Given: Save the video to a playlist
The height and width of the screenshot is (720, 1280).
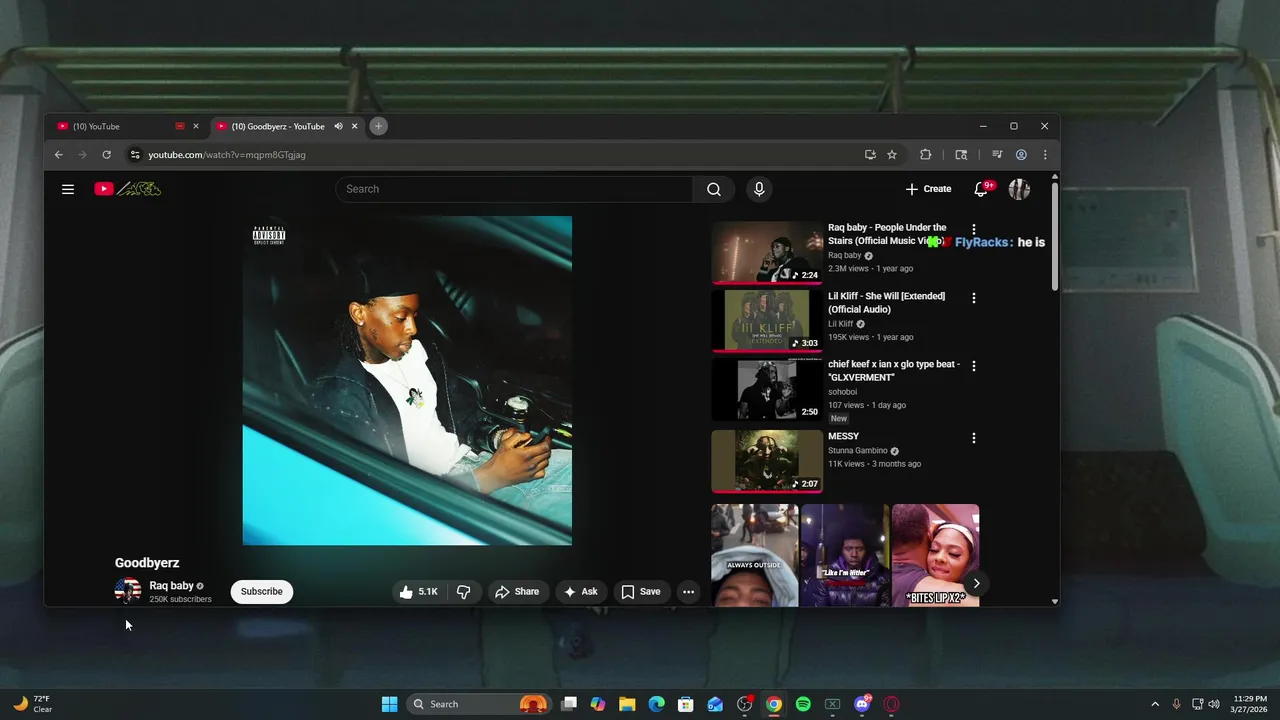Looking at the screenshot, I should click(641, 592).
